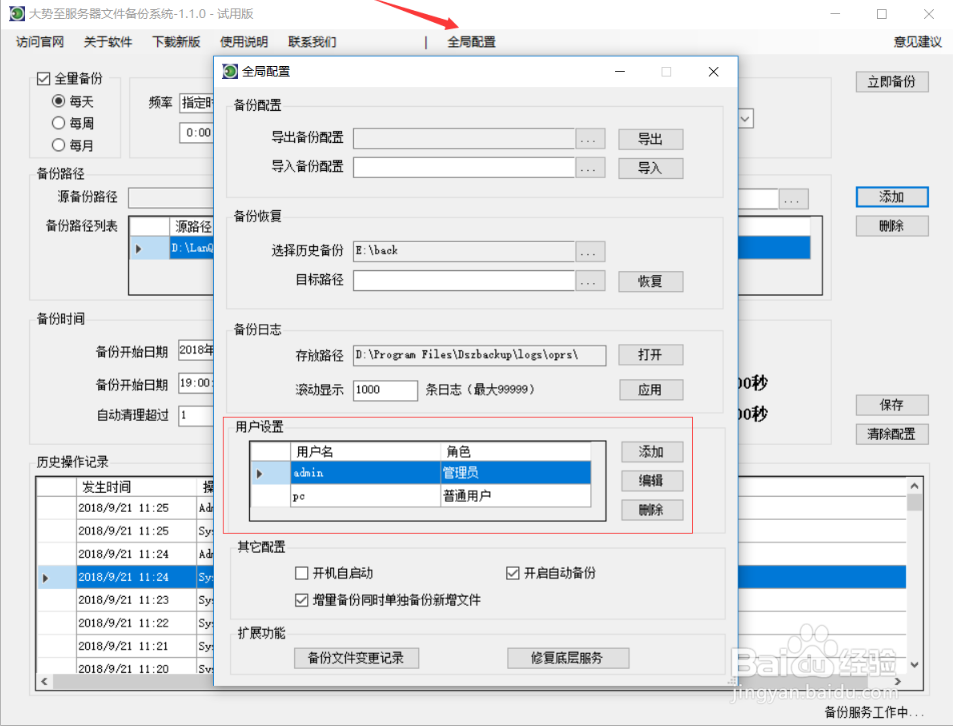Click 编辑 in the 用户设置 section
Screen dimensions: 953x726
pyautogui.click(x=652, y=481)
